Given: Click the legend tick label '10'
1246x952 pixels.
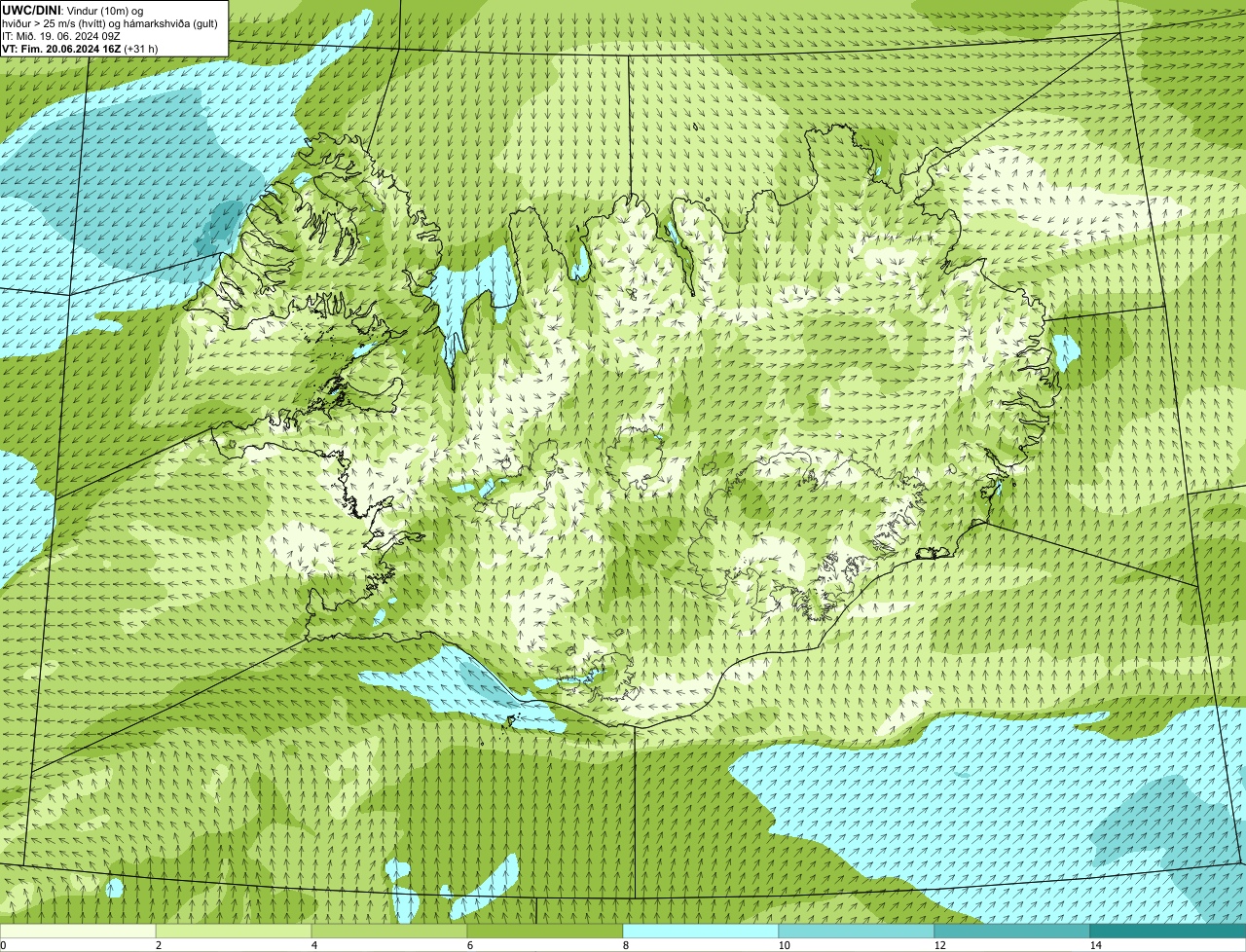Looking at the screenshot, I should coord(784,945).
